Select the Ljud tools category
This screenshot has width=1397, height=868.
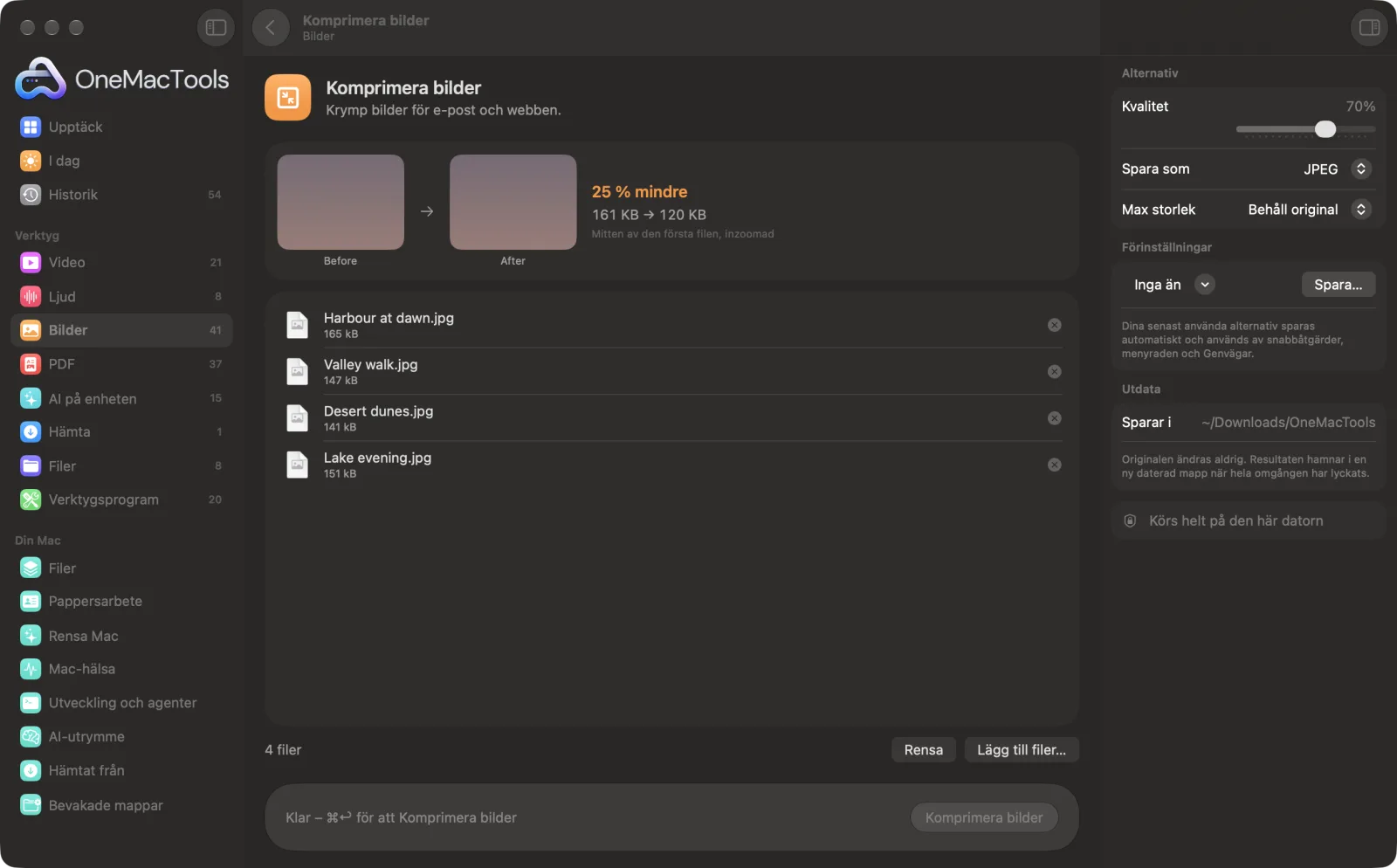pyautogui.click(x=121, y=297)
